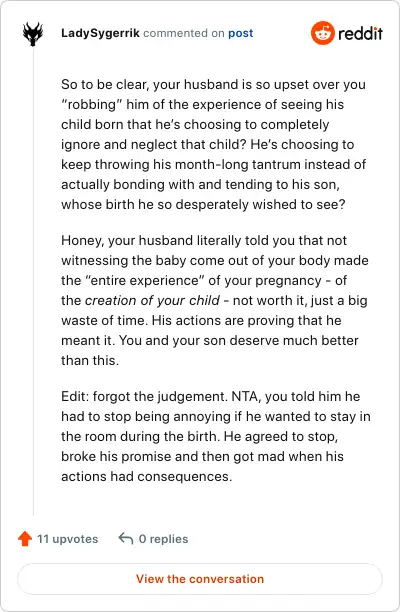Screen dimensions: 400x612
Task: Click the reddit wordmark text
Action: (x=360, y=34)
